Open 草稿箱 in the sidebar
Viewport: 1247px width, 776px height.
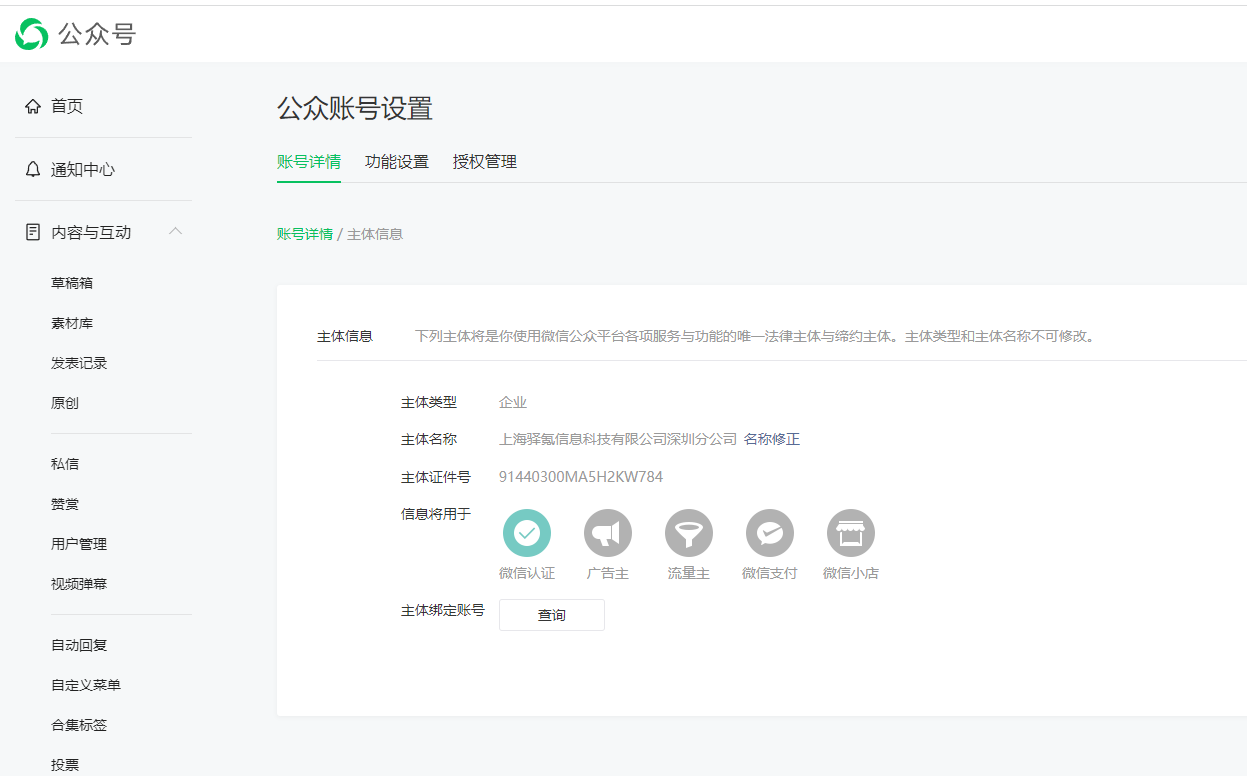tap(72, 283)
